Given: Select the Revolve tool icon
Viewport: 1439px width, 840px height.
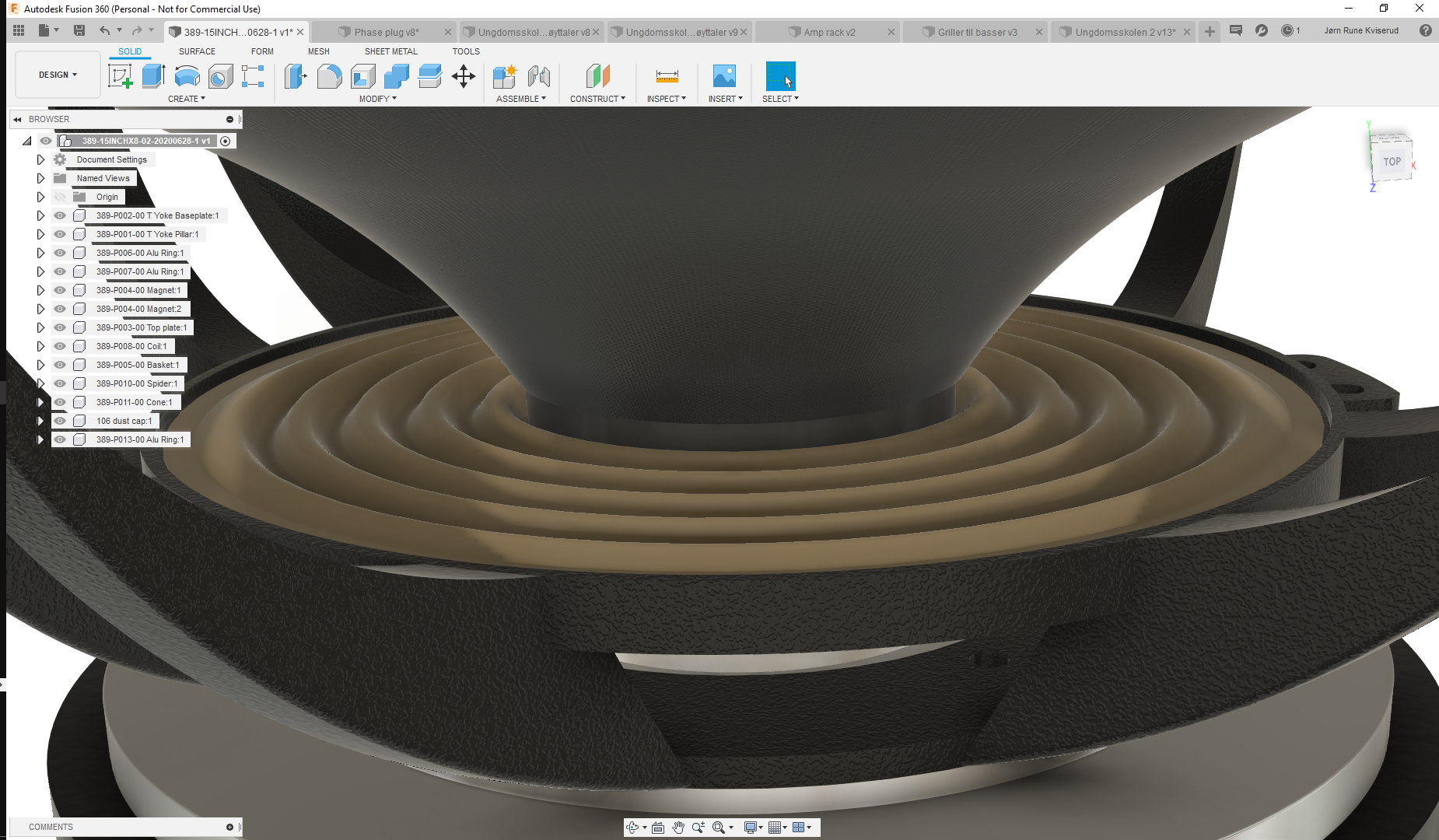Looking at the screenshot, I should 187,76.
